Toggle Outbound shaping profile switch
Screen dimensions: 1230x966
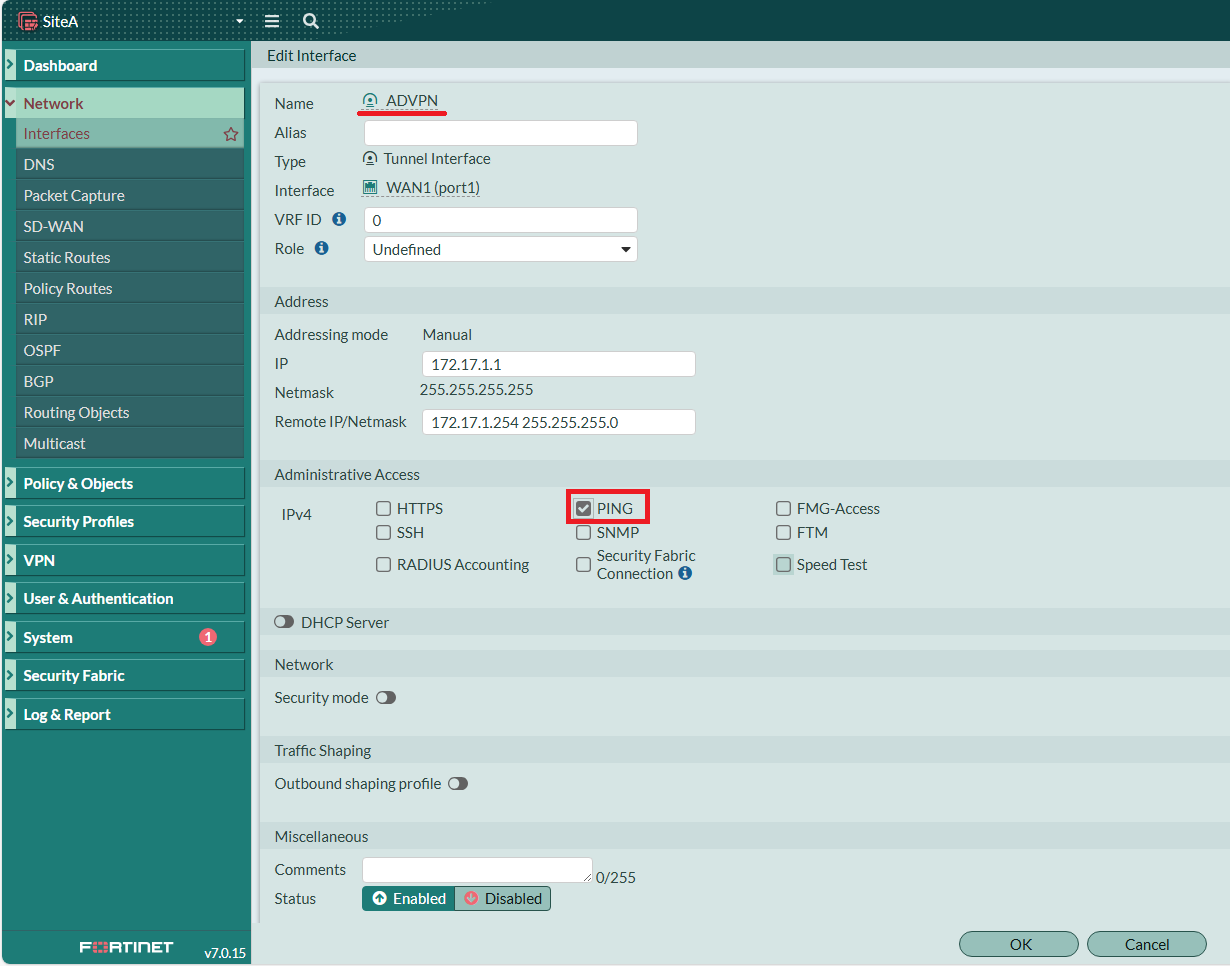click(458, 784)
